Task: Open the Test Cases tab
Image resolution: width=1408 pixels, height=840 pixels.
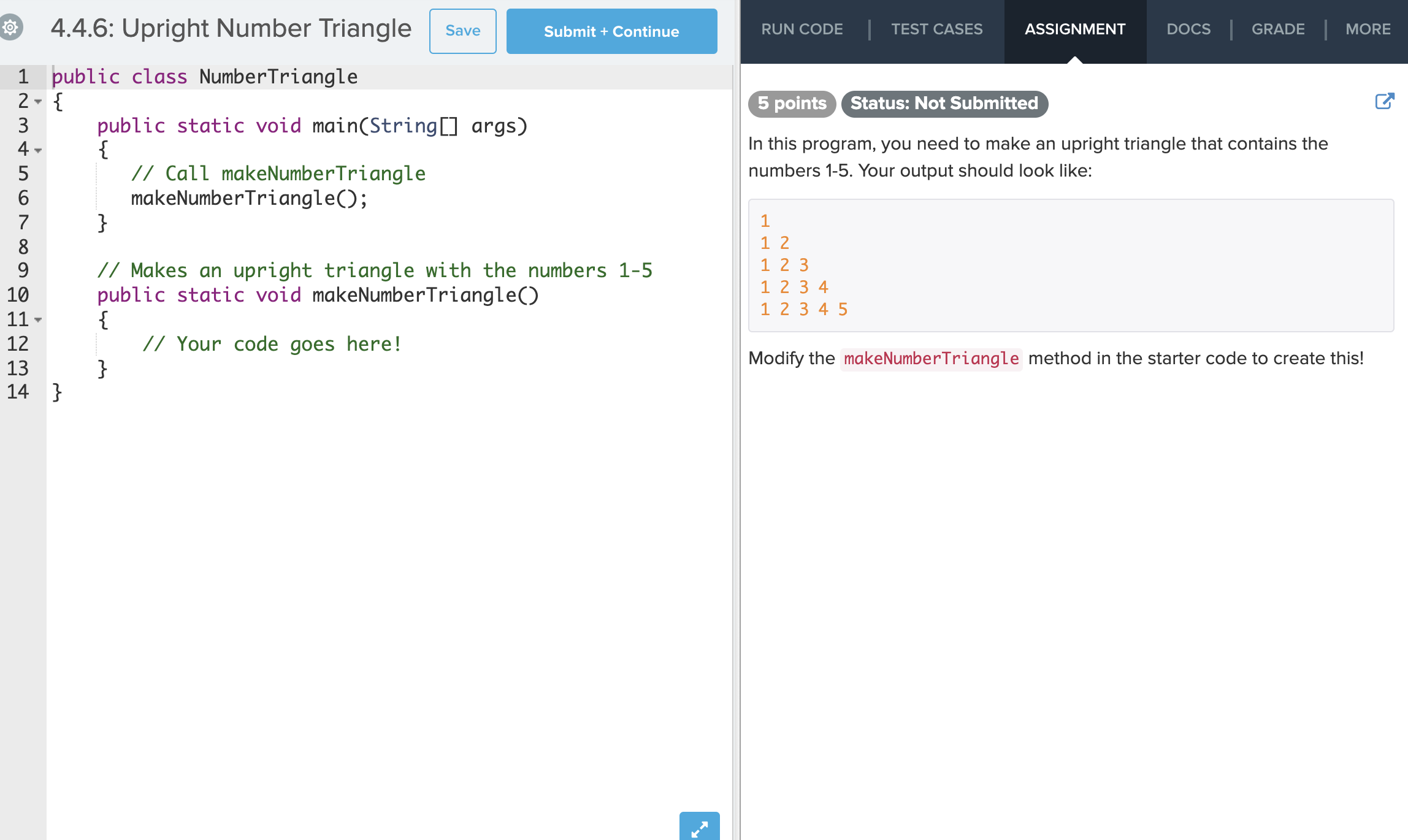Action: pyautogui.click(x=936, y=29)
